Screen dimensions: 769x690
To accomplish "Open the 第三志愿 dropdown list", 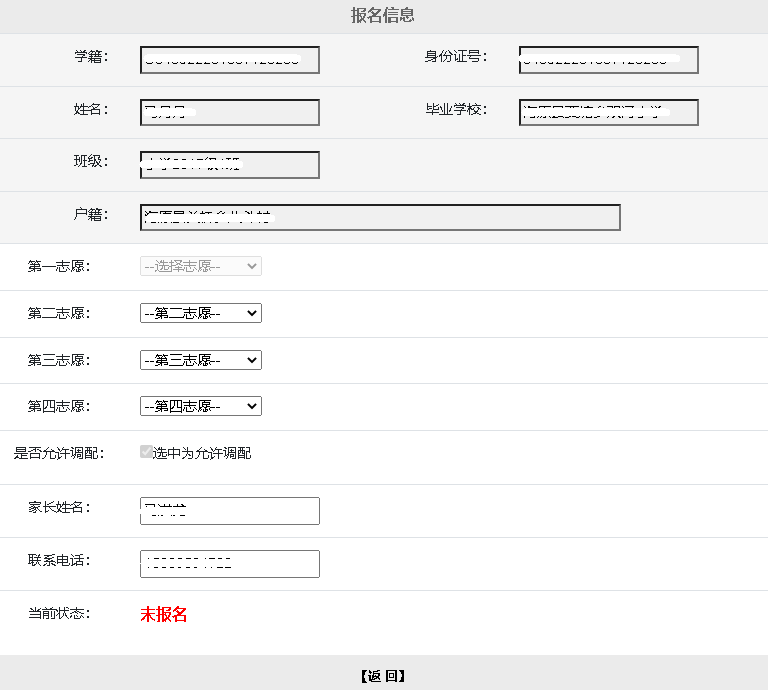I will 201,360.
